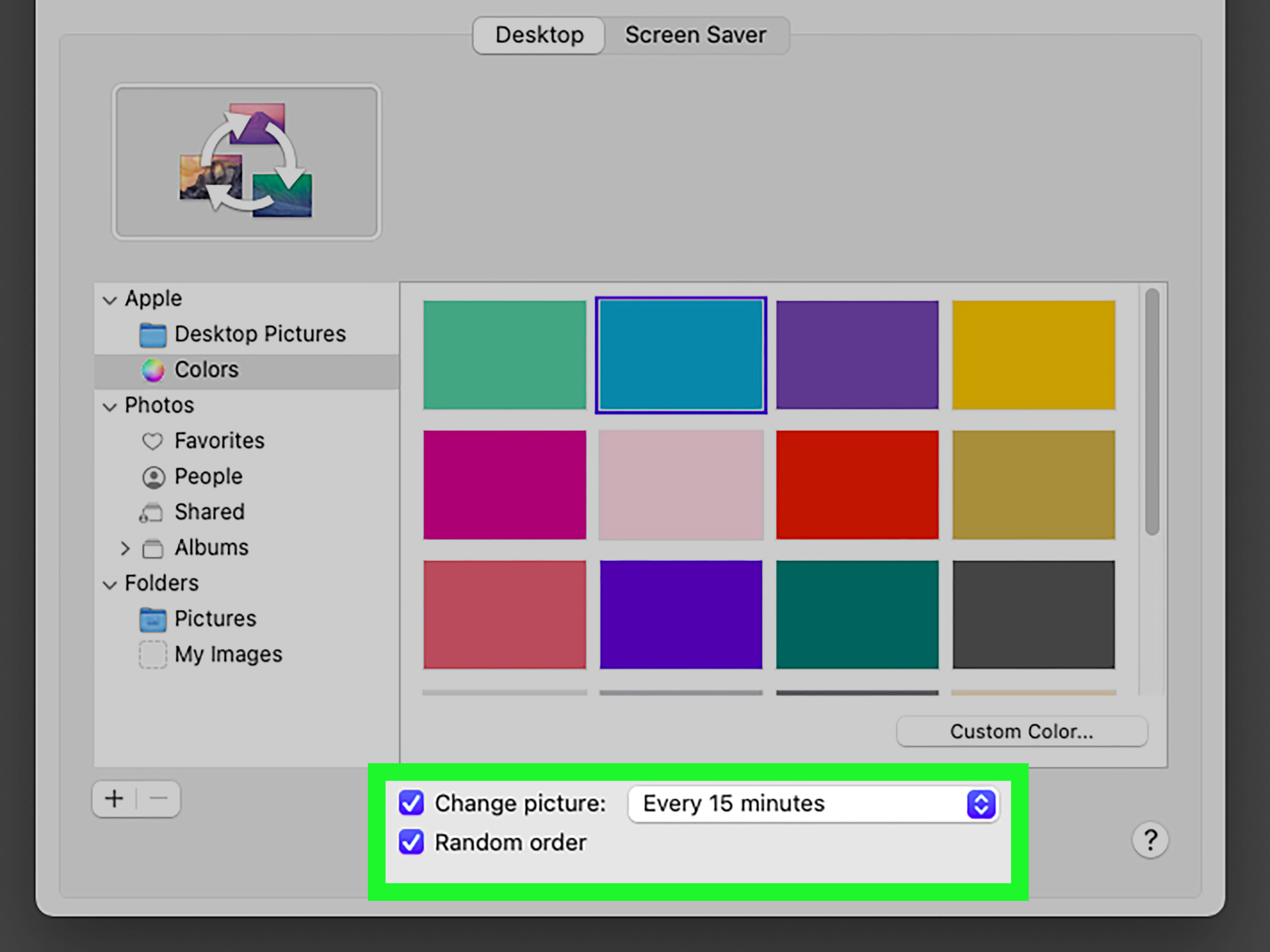The image size is (1270, 952).
Task: Select the "My Images" folder label
Action: 229,655
